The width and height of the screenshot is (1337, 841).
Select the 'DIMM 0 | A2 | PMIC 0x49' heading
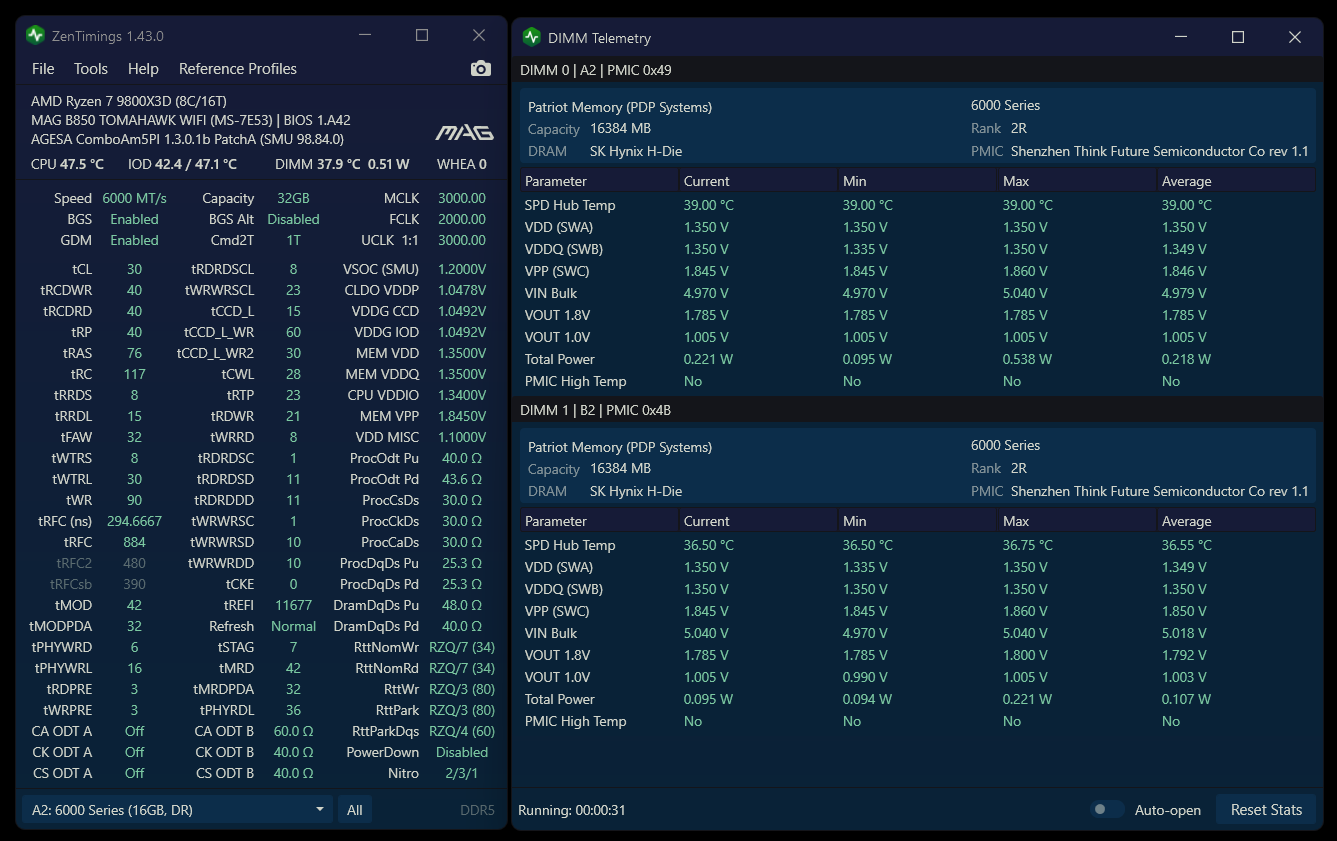pos(596,70)
